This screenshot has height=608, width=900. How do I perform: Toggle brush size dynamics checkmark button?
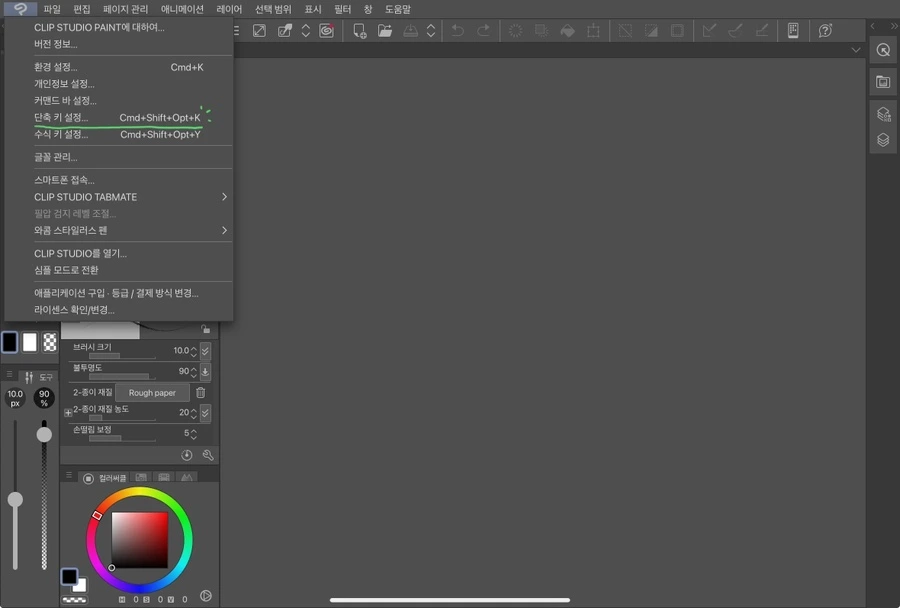[205, 350]
